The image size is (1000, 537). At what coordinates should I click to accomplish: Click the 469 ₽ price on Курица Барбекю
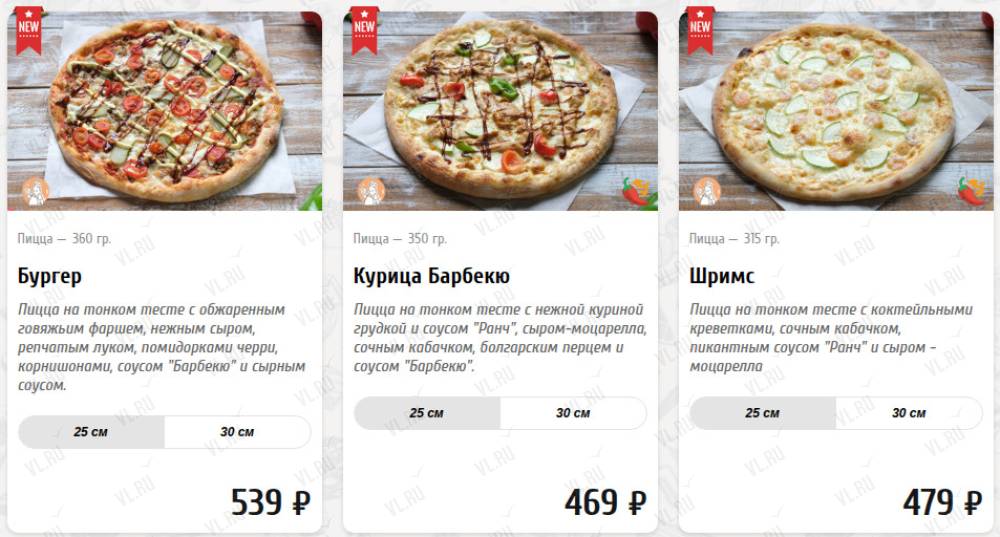tap(605, 502)
